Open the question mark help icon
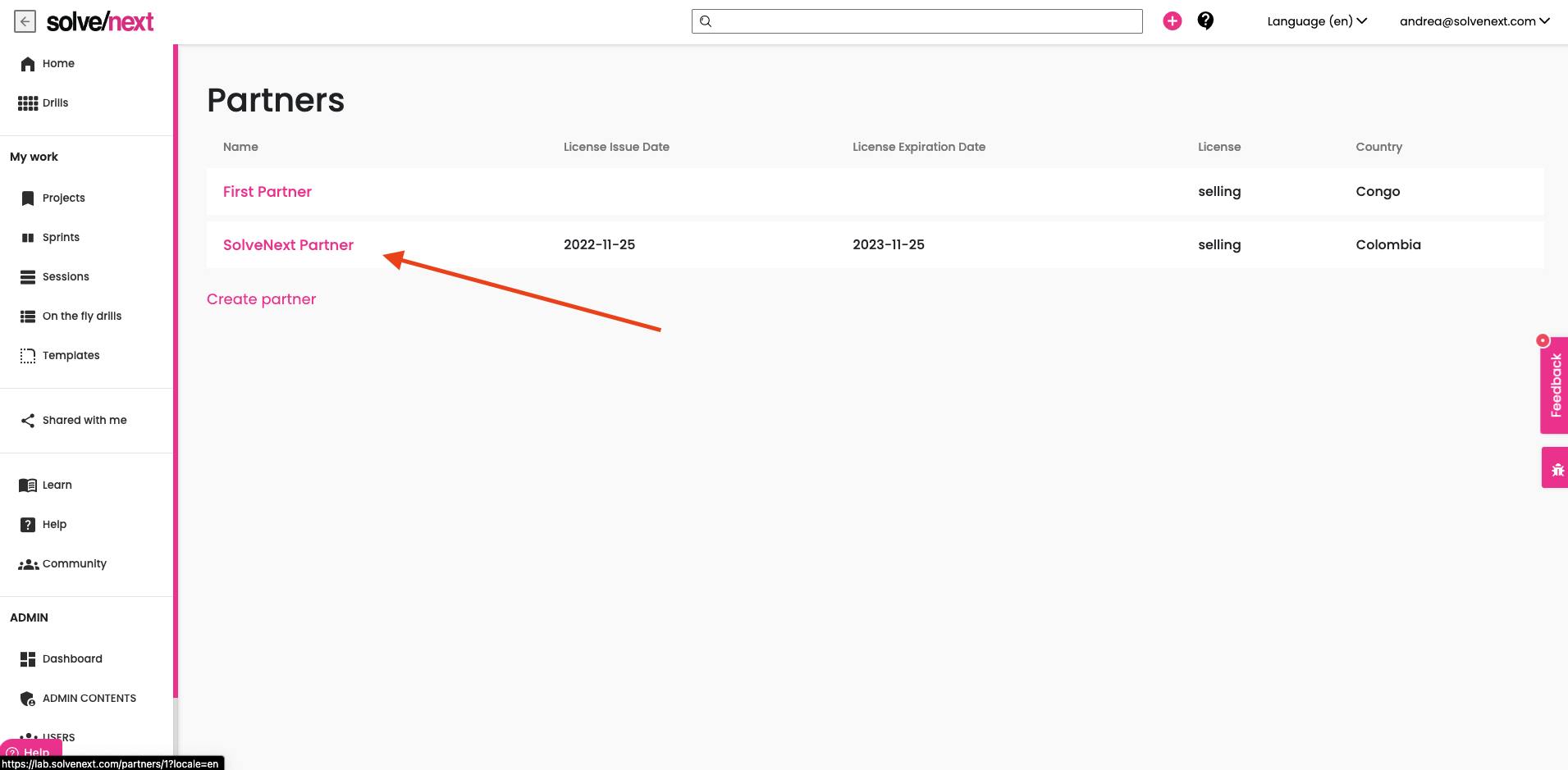The image size is (1568, 770). tap(1205, 21)
